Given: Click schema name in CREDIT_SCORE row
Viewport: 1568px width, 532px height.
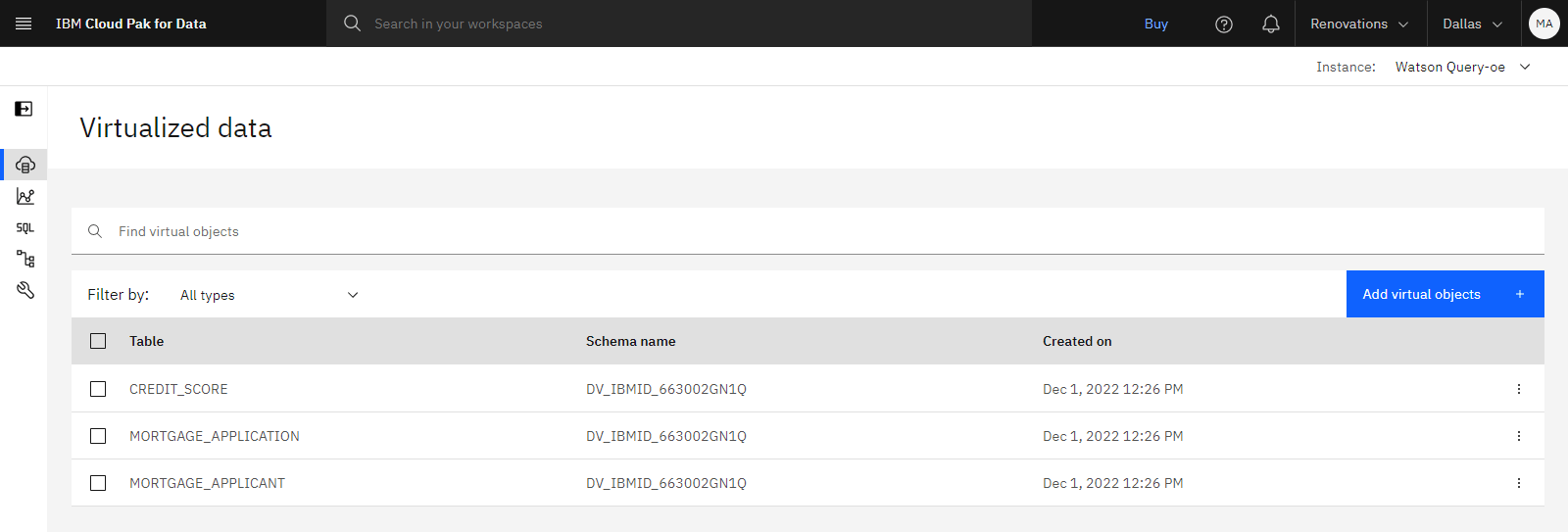Looking at the screenshot, I should pyautogui.click(x=666, y=389).
